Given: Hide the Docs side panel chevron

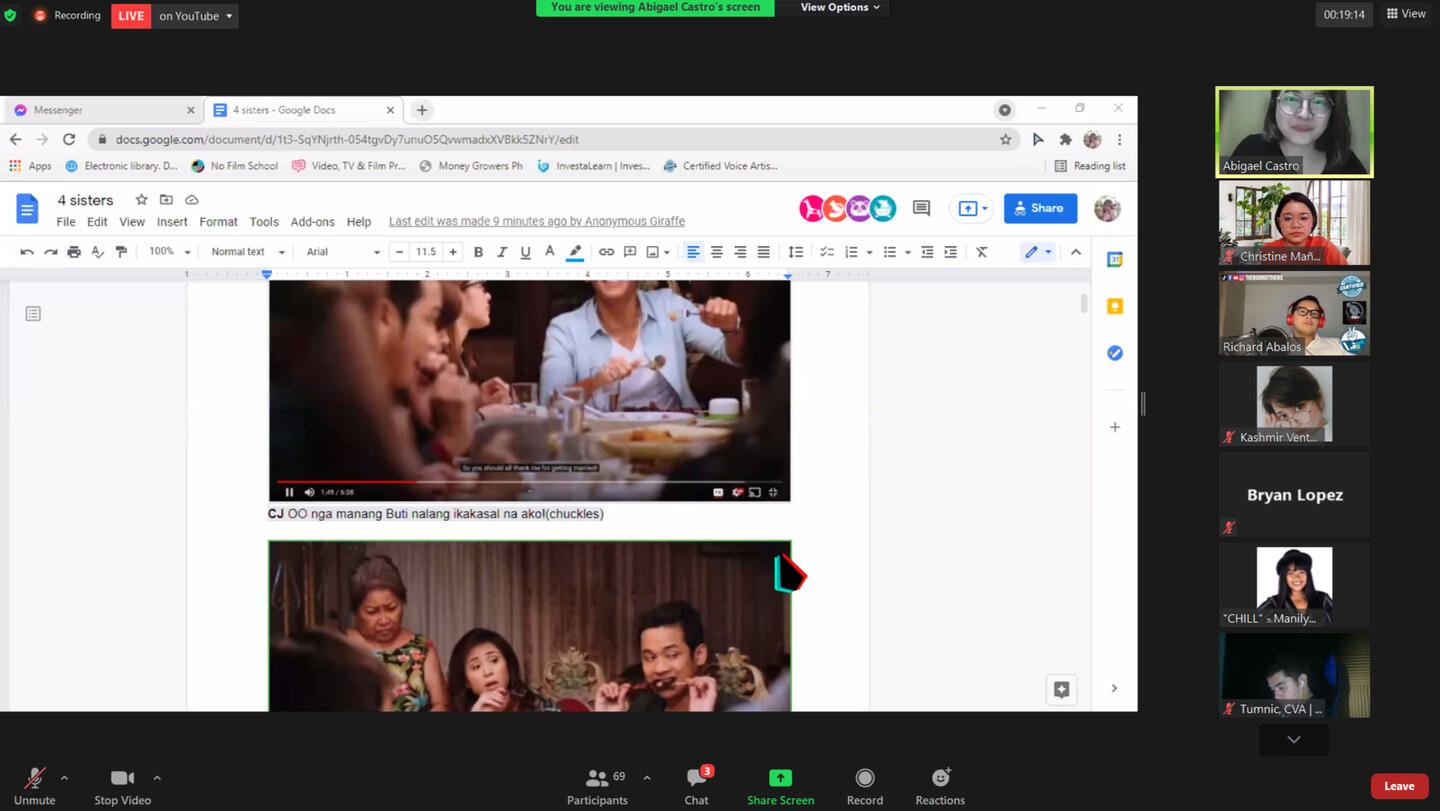Looking at the screenshot, I should pos(1114,688).
